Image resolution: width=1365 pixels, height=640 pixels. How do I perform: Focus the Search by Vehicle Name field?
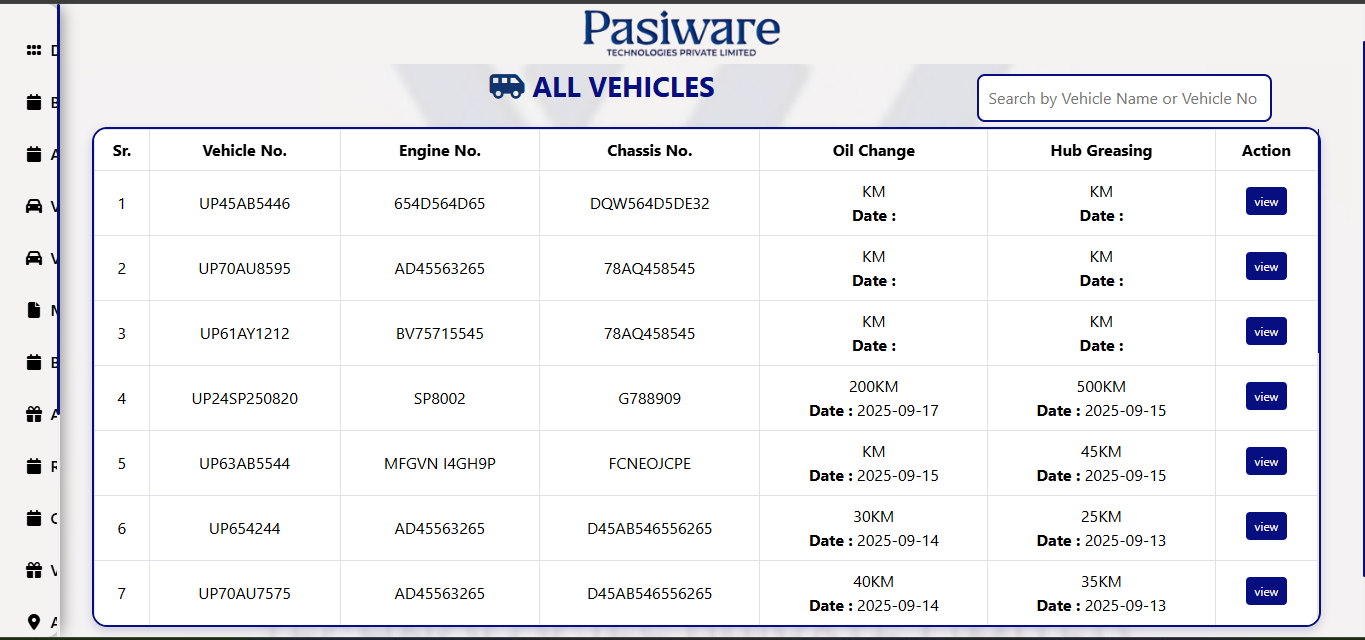(x=1123, y=98)
